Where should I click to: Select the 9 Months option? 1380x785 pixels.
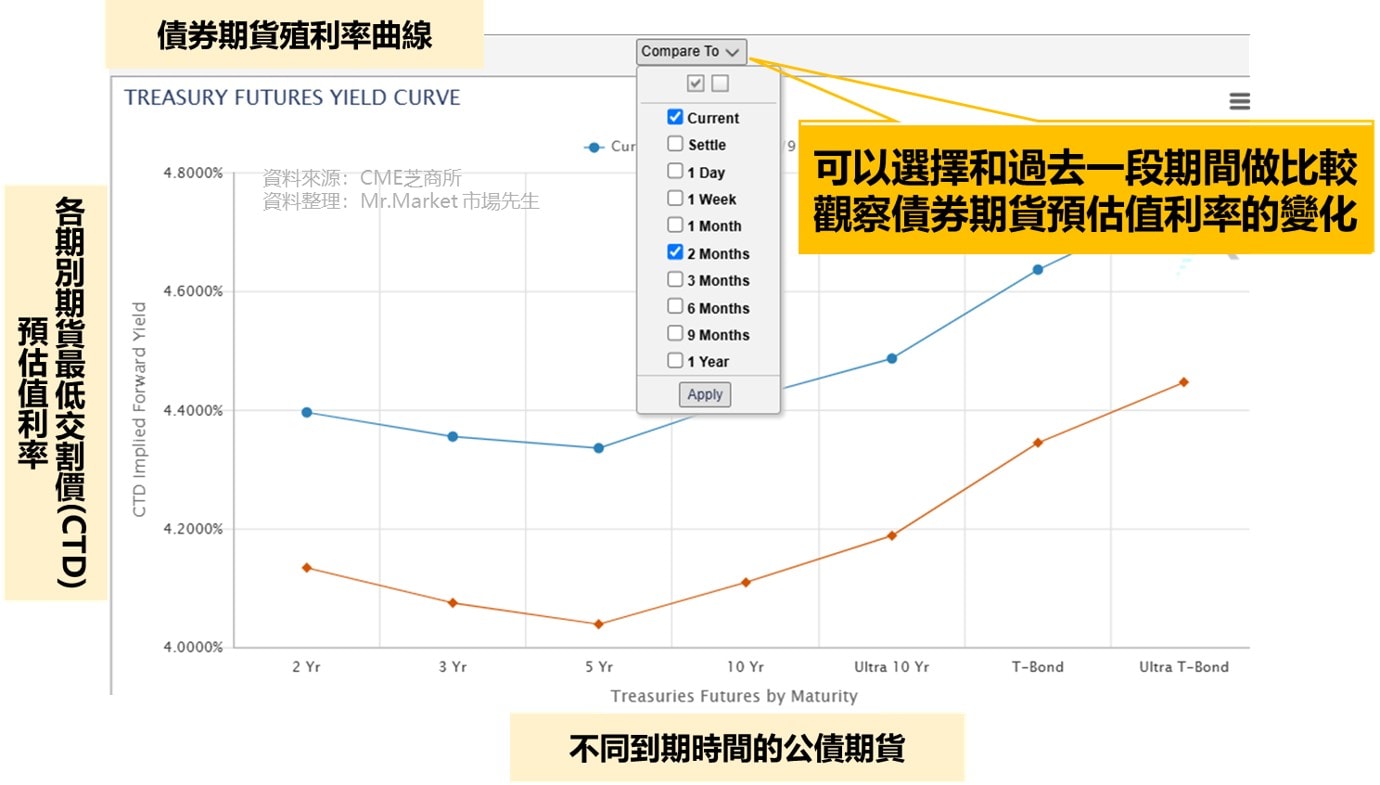tap(675, 334)
